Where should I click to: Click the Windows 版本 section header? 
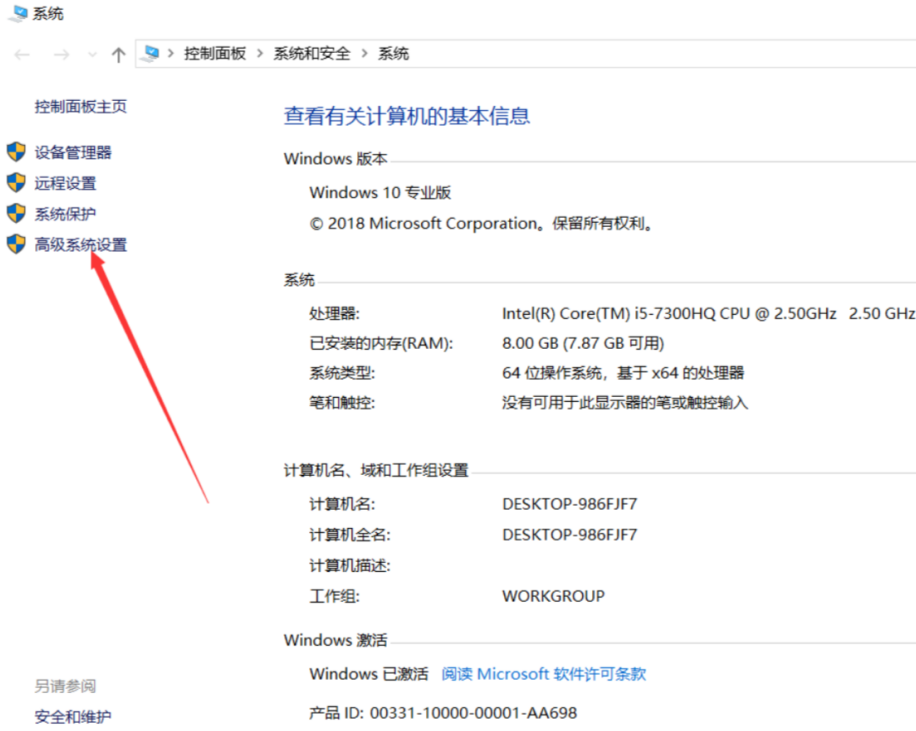[335, 159]
